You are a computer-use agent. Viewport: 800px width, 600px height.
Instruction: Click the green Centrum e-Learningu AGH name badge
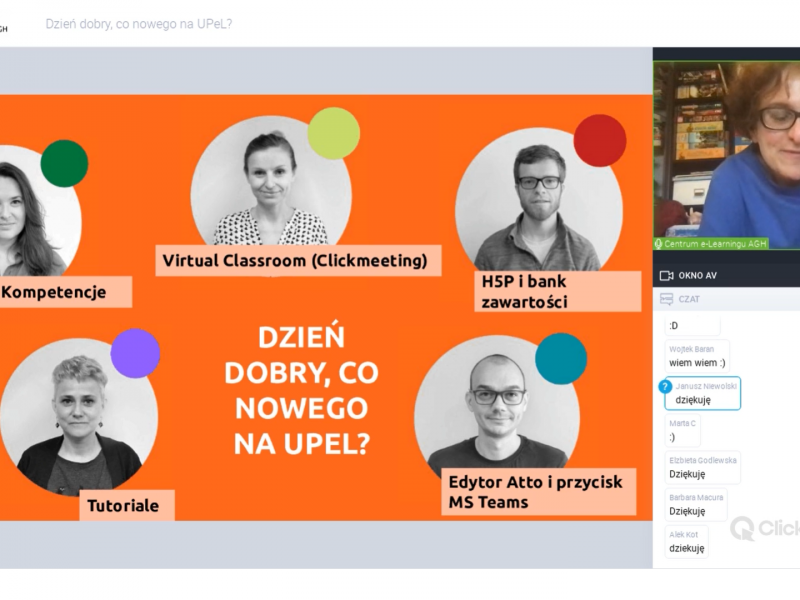(x=710, y=243)
